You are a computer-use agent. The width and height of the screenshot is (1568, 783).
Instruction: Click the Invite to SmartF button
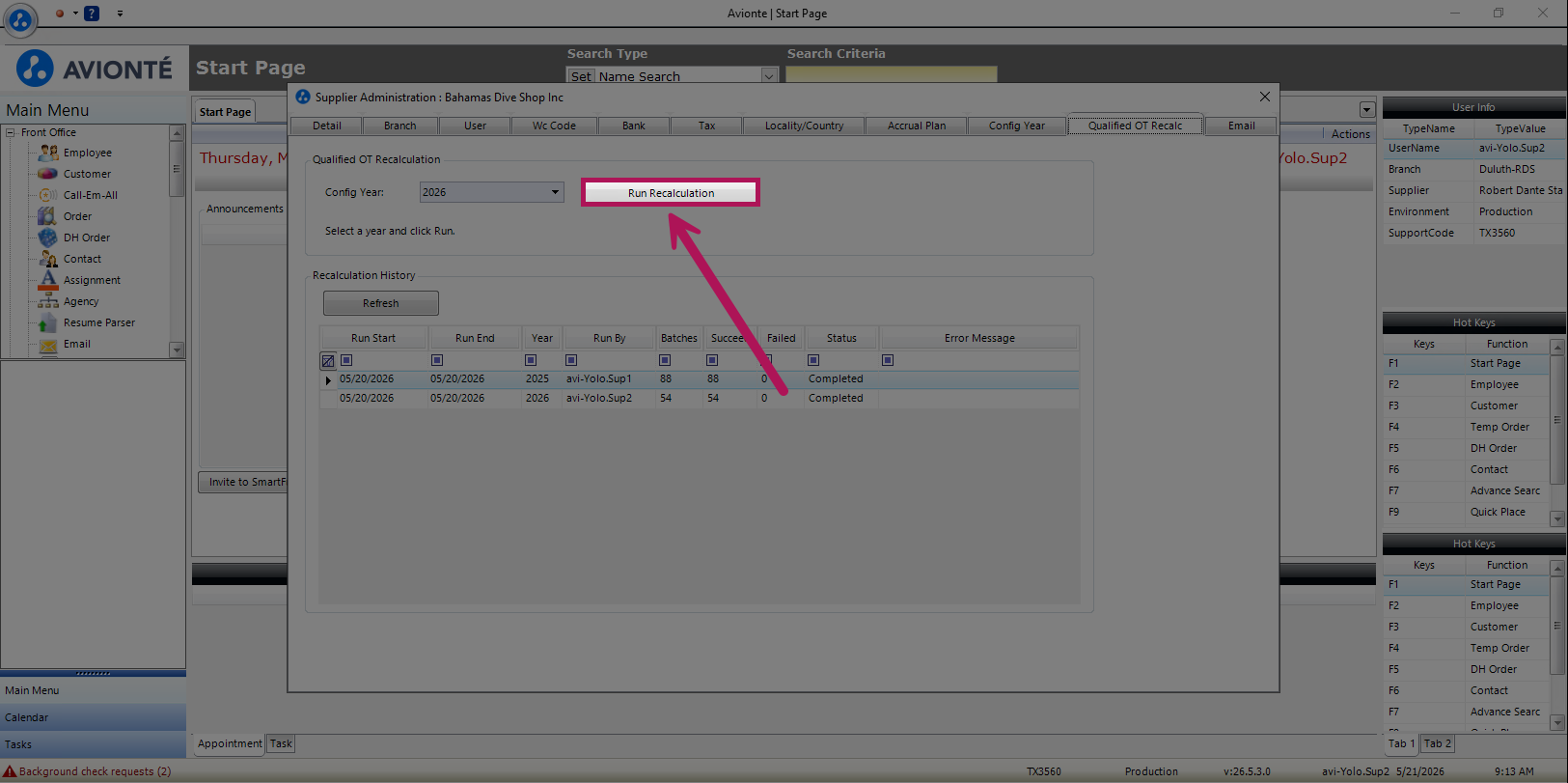[243, 482]
